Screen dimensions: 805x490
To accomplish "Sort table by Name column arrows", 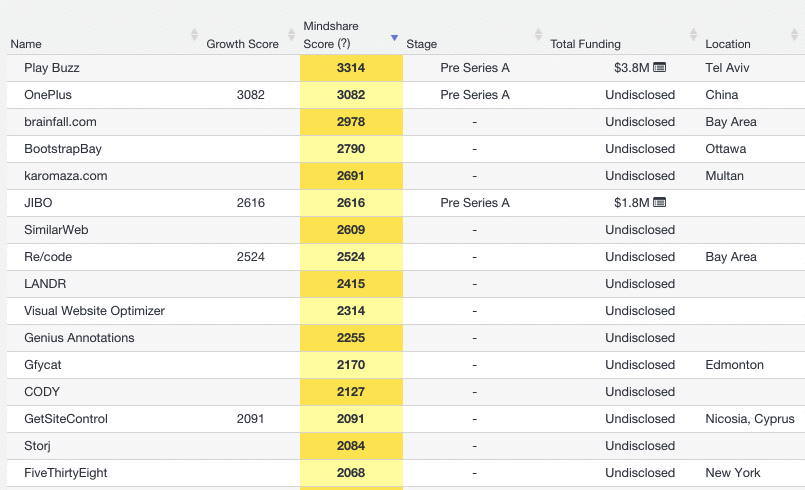I will pyautogui.click(x=194, y=34).
